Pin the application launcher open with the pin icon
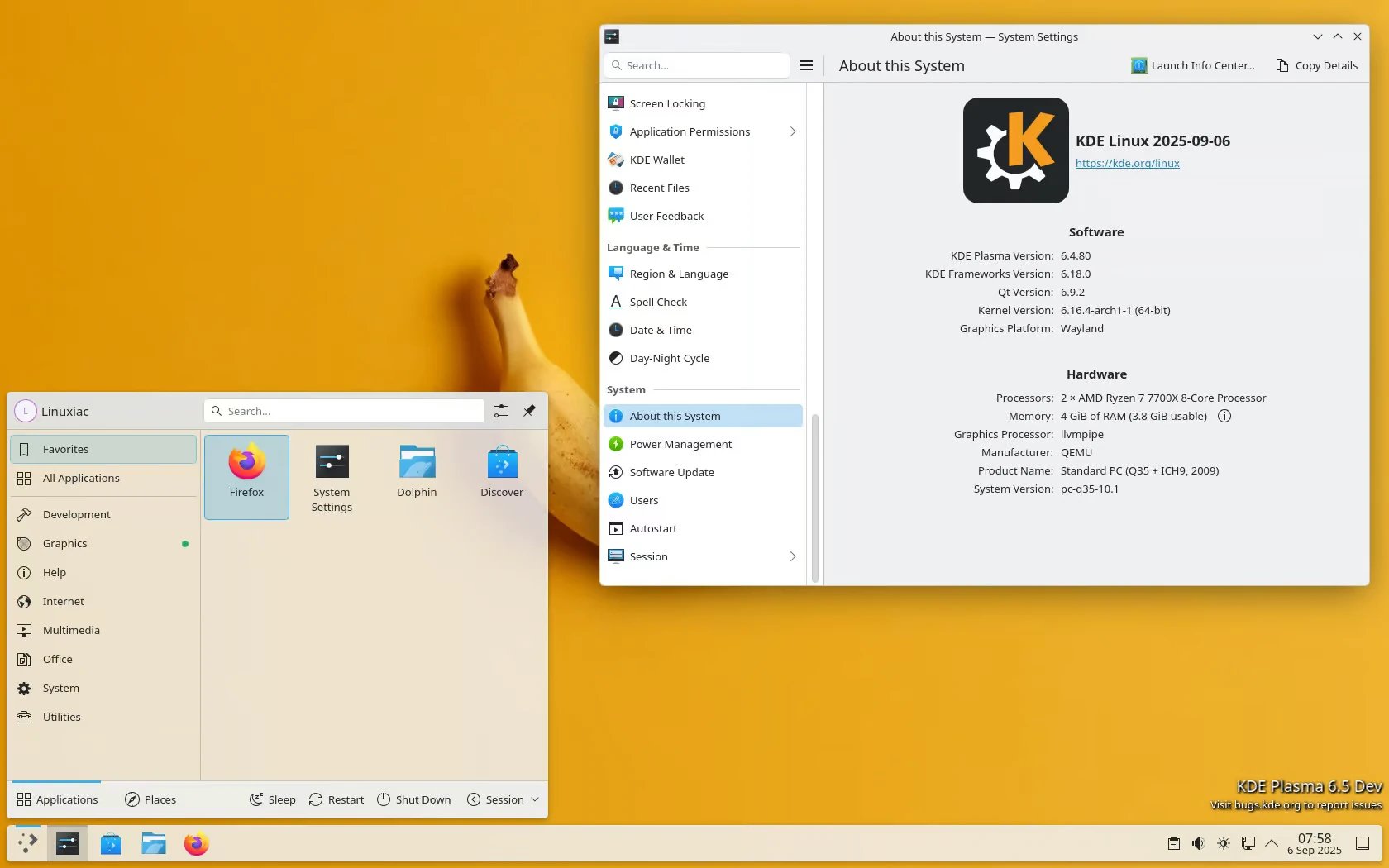Image resolution: width=1389 pixels, height=868 pixels. pos(529,411)
